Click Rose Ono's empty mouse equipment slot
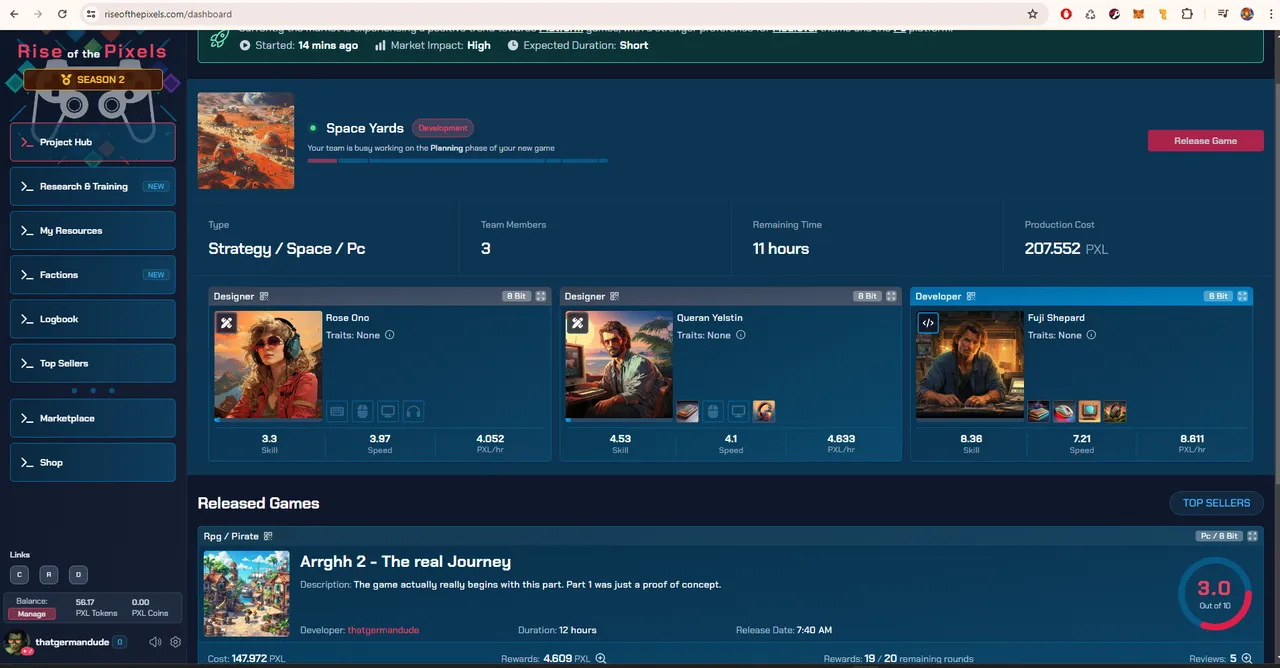The width and height of the screenshot is (1280, 668). click(x=362, y=411)
